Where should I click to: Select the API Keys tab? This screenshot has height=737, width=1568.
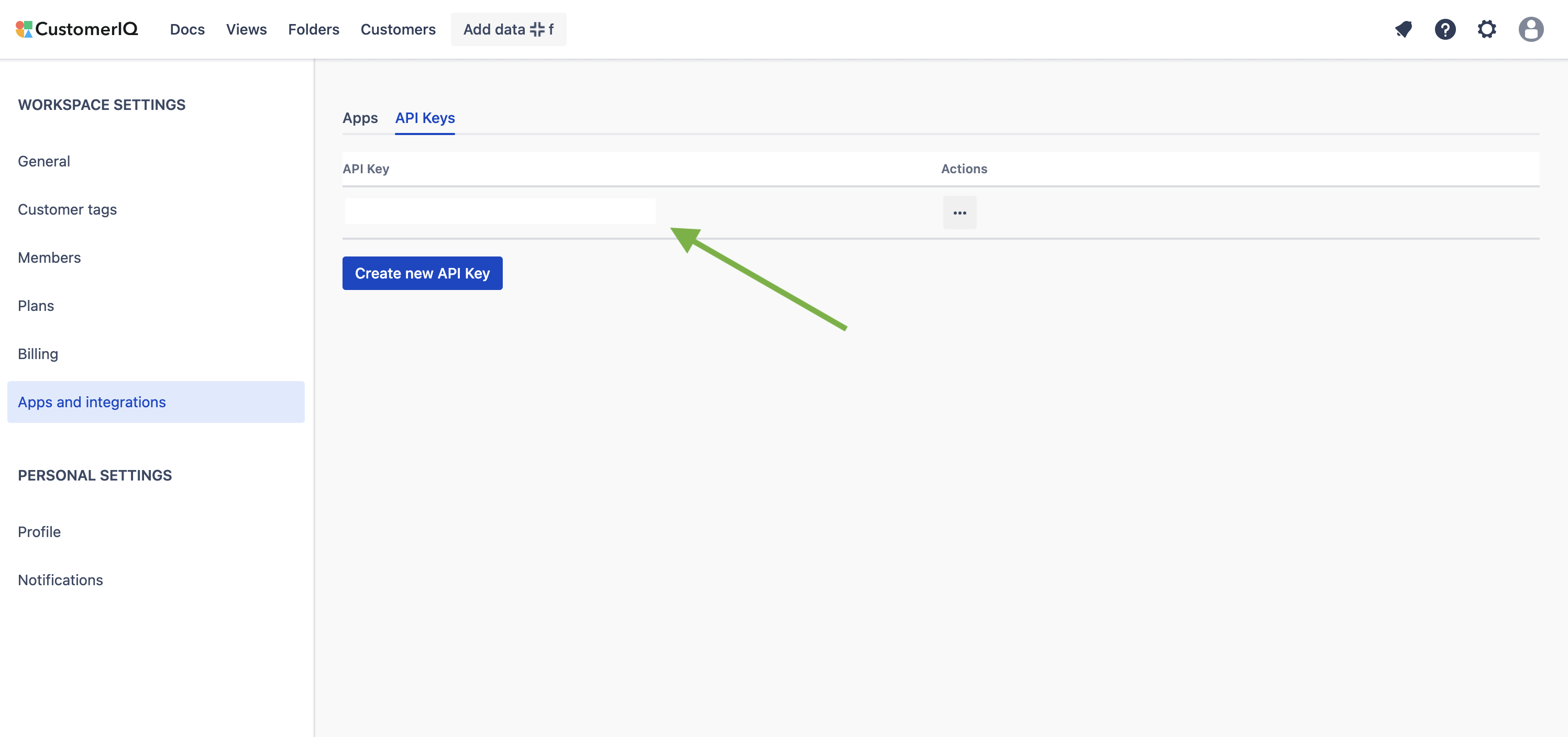[x=425, y=118]
